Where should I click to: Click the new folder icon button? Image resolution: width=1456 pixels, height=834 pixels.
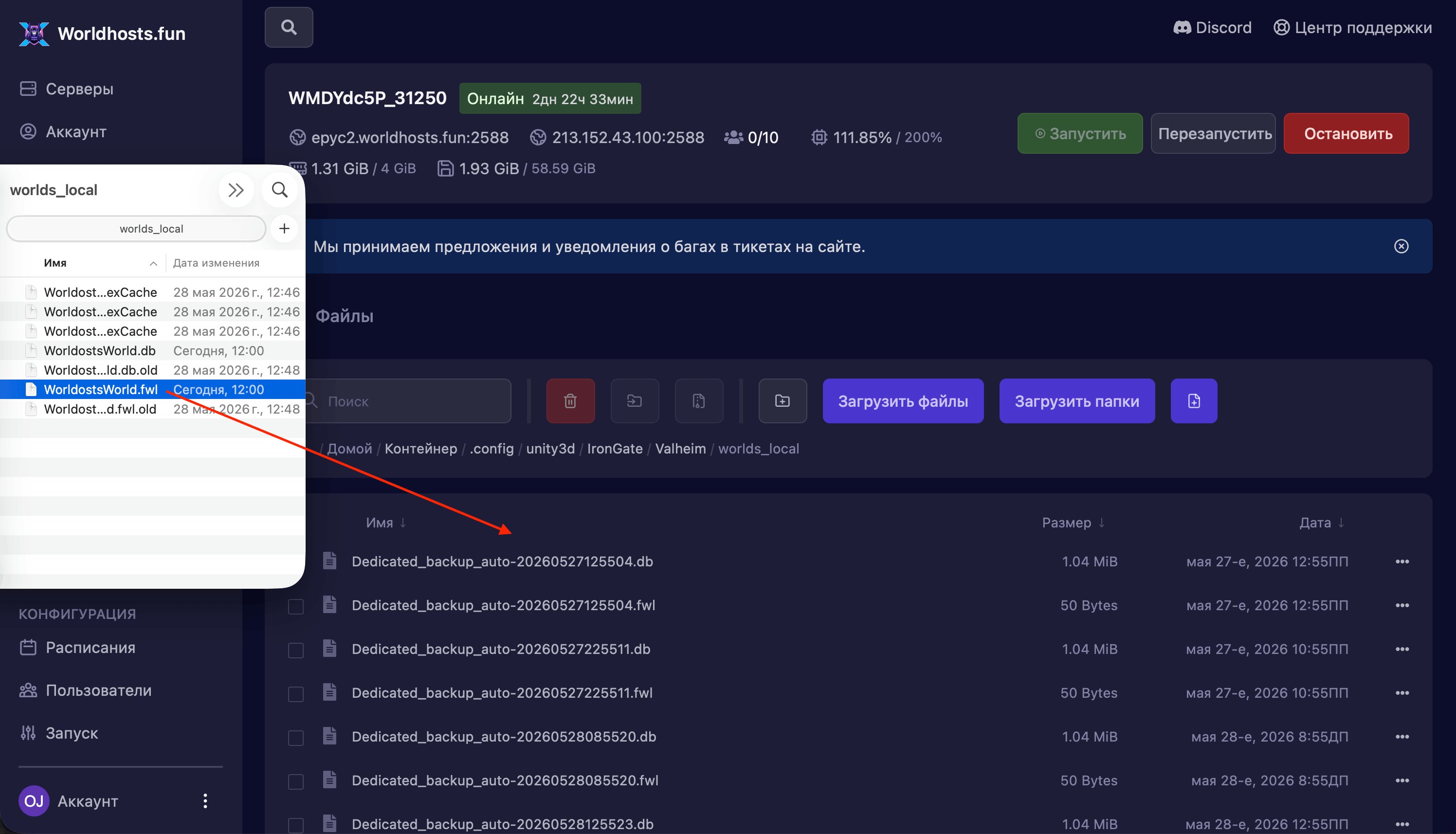coord(783,401)
